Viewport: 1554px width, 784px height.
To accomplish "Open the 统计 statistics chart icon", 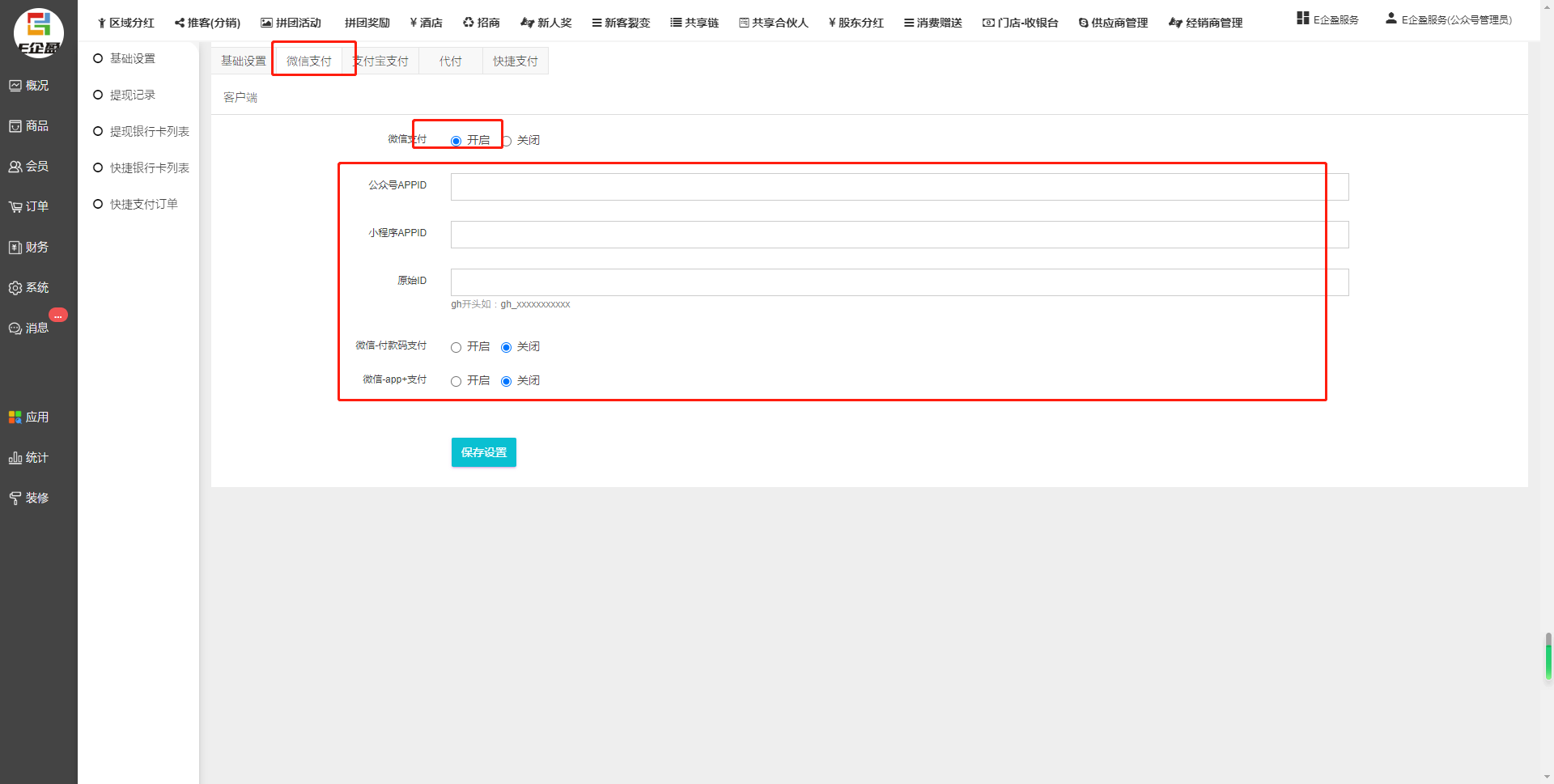I will (15, 458).
